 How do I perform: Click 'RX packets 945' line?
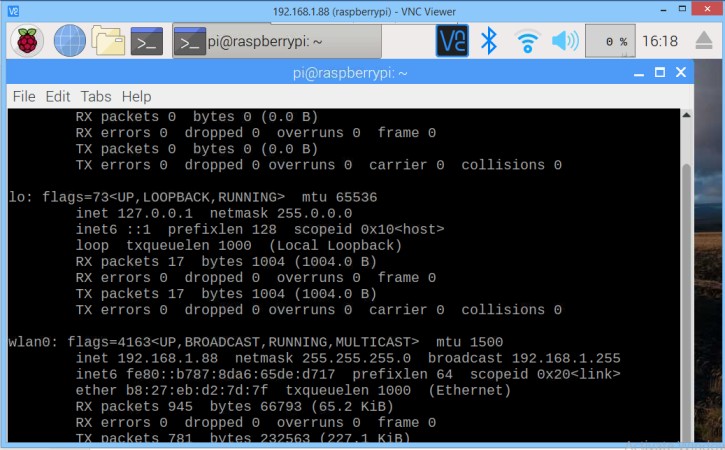tap(235, 407)
